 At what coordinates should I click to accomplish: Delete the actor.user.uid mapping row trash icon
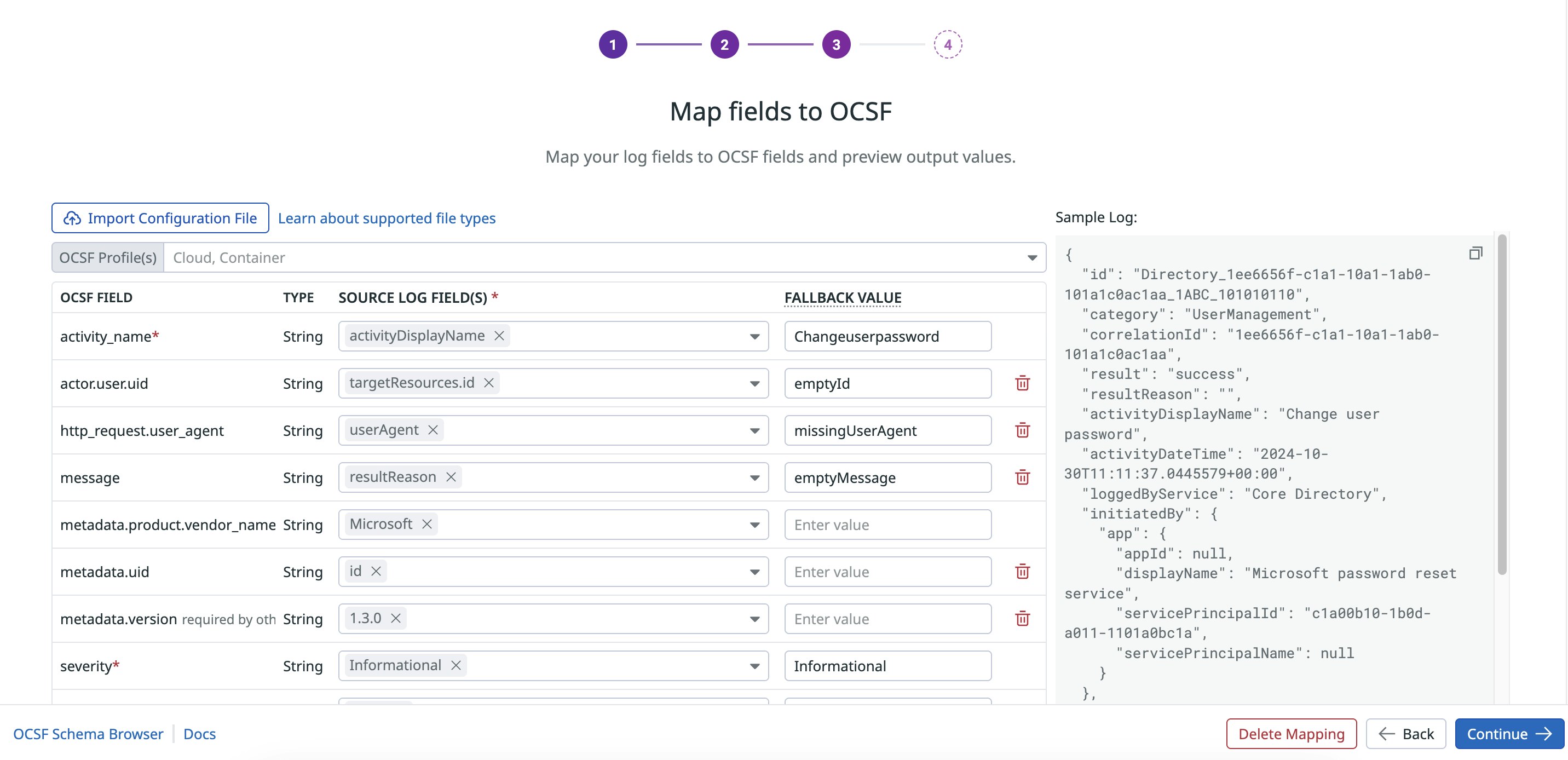1023,384
